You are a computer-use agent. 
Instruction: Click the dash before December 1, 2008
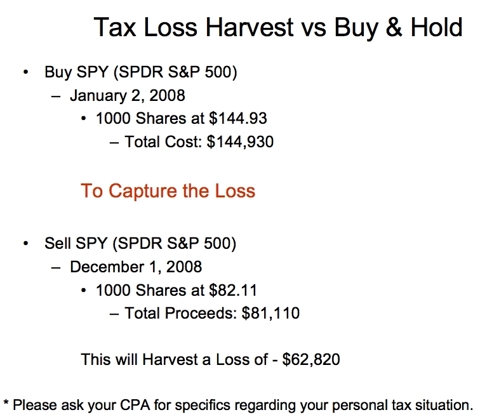[x=56, y=268]
